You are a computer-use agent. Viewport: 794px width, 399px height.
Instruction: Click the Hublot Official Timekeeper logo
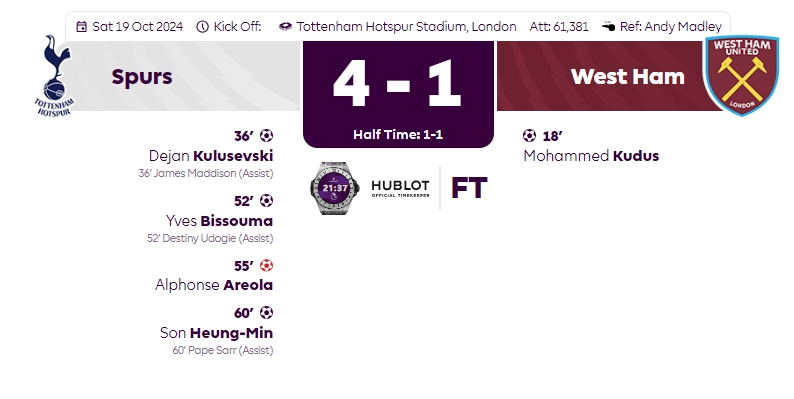[400, 188]
